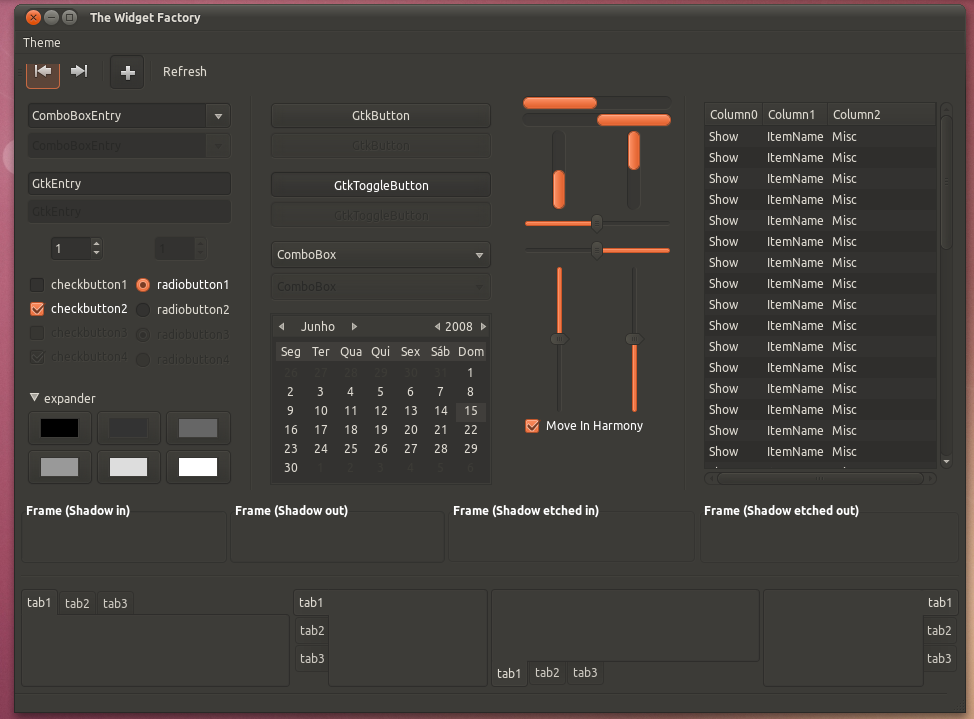Go to previous year arrow before 2008

point(437,327)
